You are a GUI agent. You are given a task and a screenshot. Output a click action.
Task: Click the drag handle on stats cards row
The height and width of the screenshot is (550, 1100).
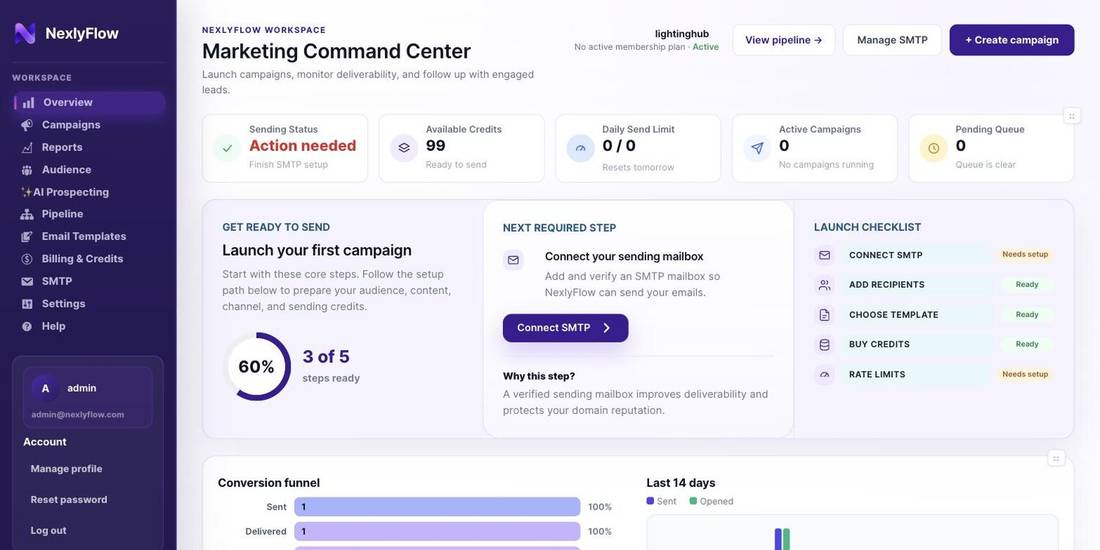click(x=1072, y=116)
